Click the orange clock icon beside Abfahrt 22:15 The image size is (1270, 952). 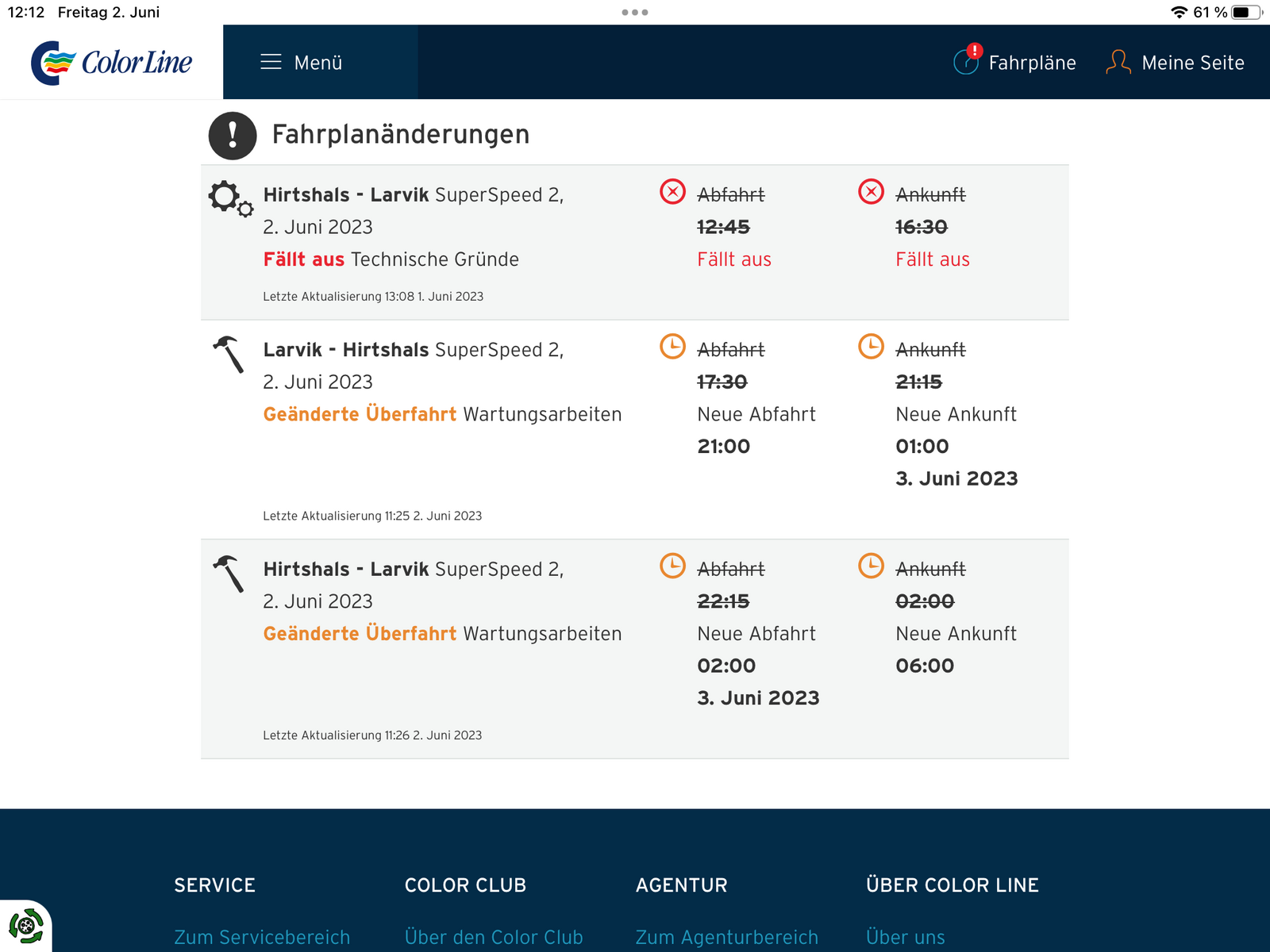tap(672, 566)
